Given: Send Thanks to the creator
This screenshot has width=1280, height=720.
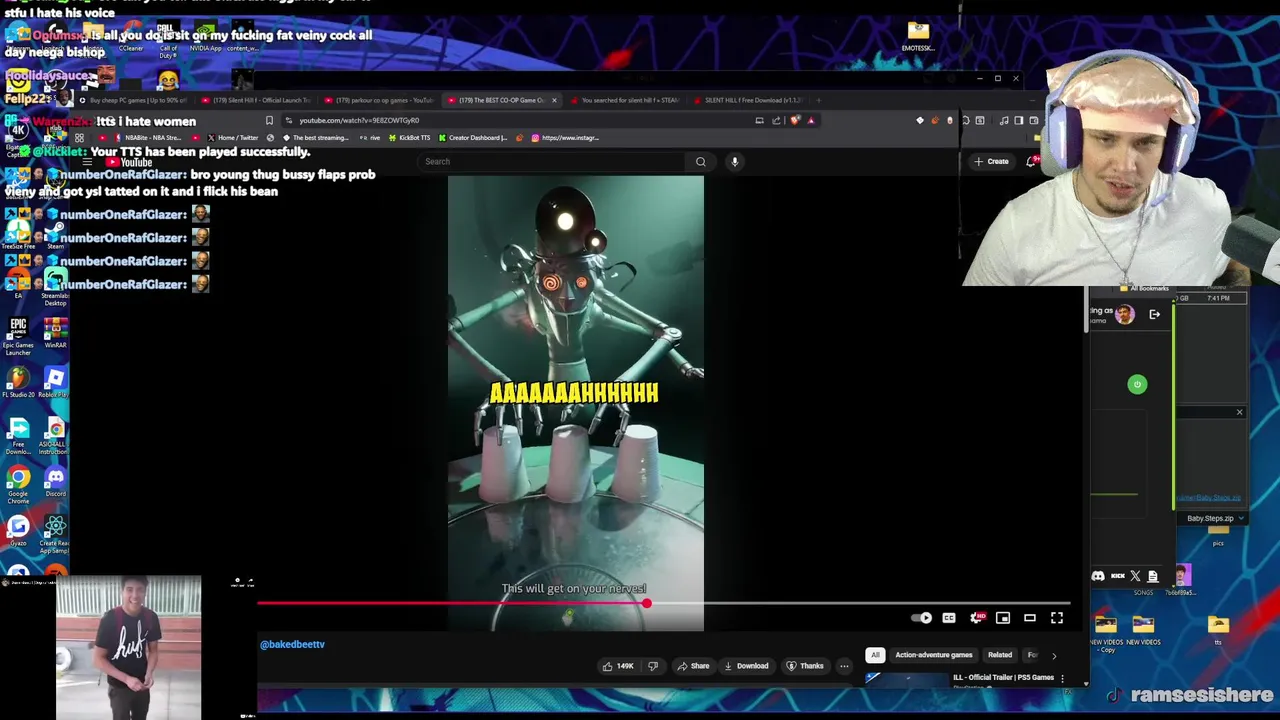Looking at the screenshot, I should pyautogui.click(x=805, y=666).
